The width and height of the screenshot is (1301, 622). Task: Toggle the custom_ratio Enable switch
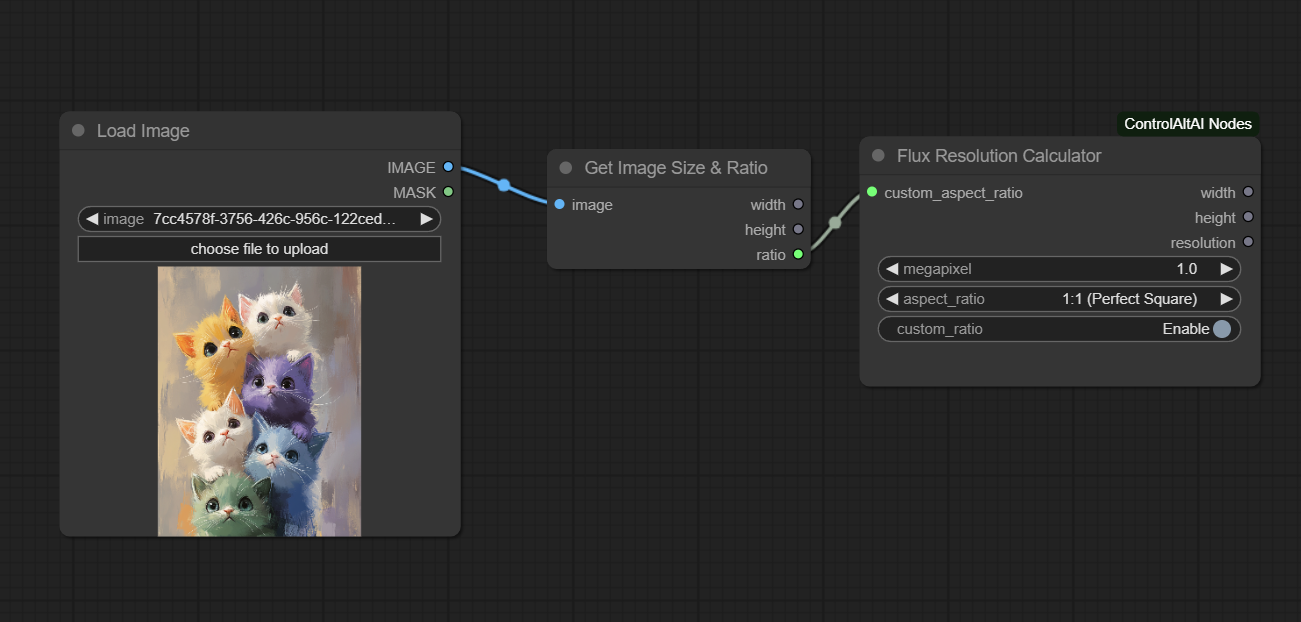1222,329
